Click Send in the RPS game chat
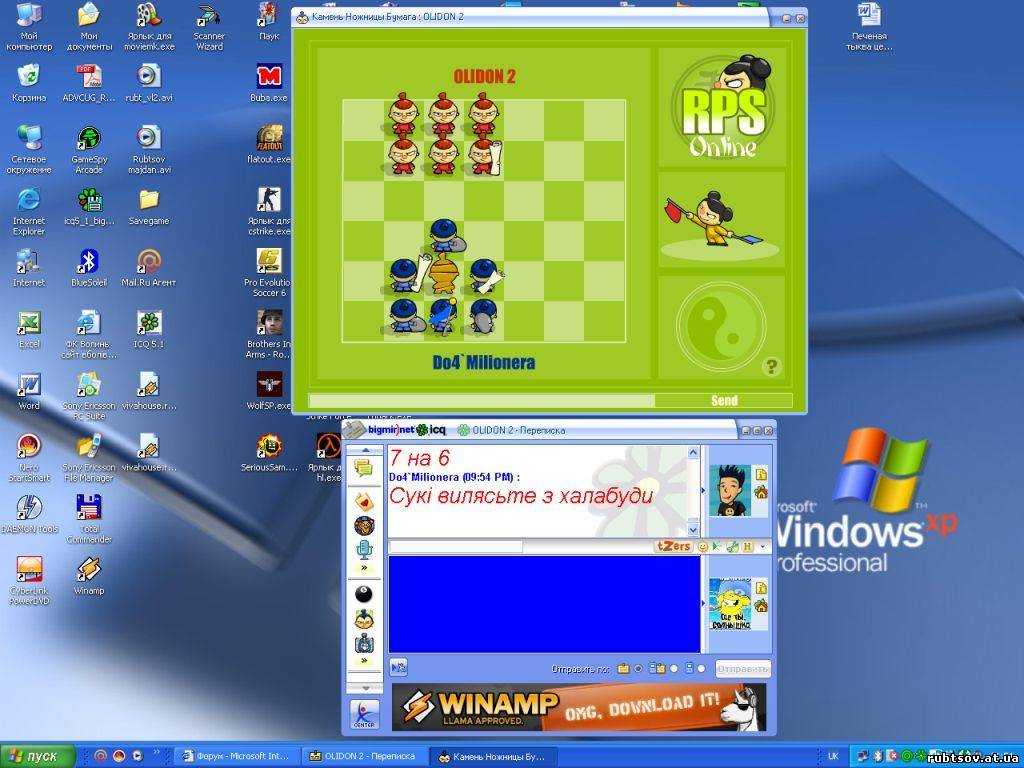The image size is (1024, 768). pyautogui.click(x=724, y=400)
